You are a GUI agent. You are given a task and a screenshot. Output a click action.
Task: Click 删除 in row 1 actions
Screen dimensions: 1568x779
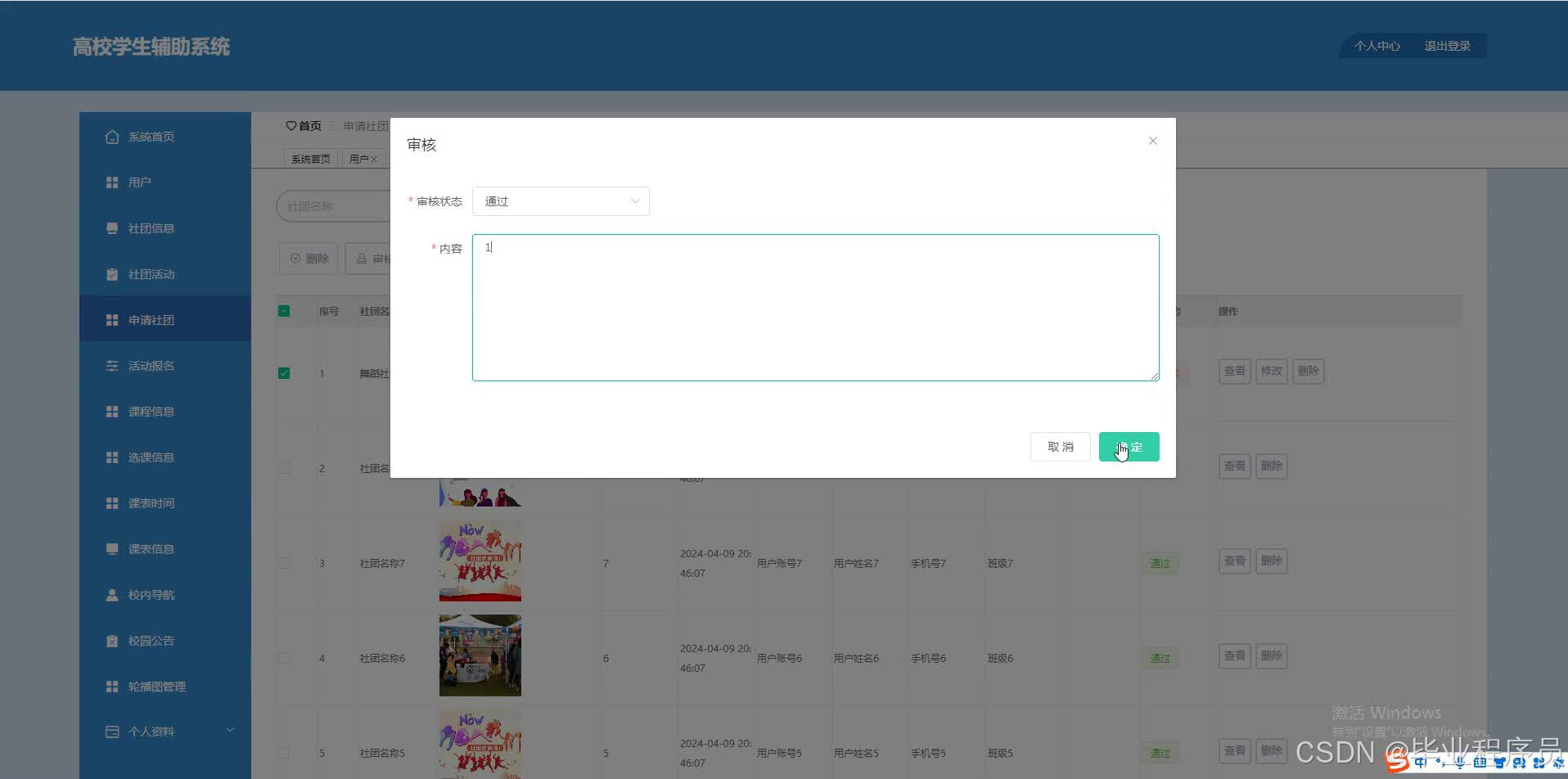coord(1308,371)
